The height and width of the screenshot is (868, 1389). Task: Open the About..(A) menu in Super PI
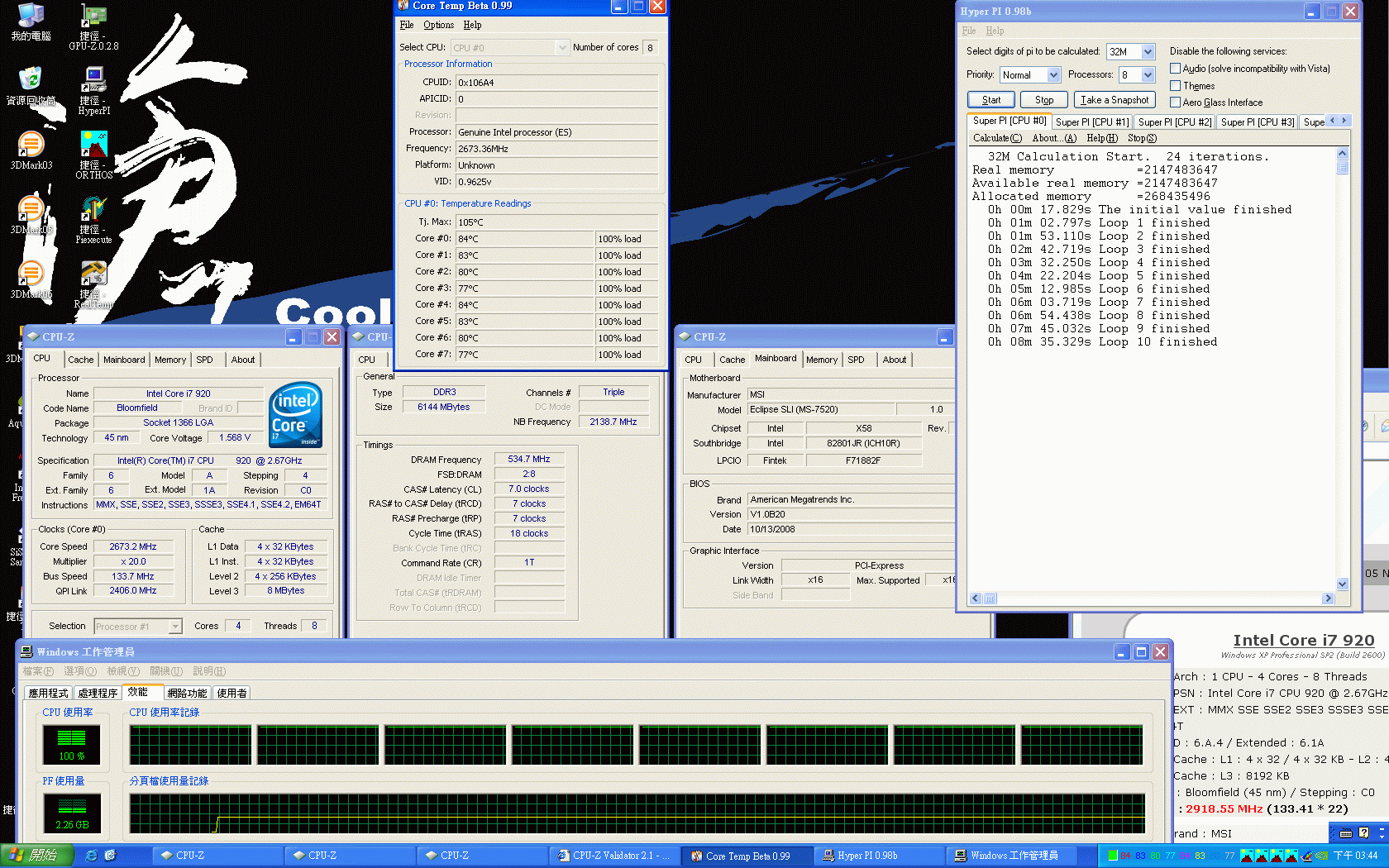(x=1054, y=139)
